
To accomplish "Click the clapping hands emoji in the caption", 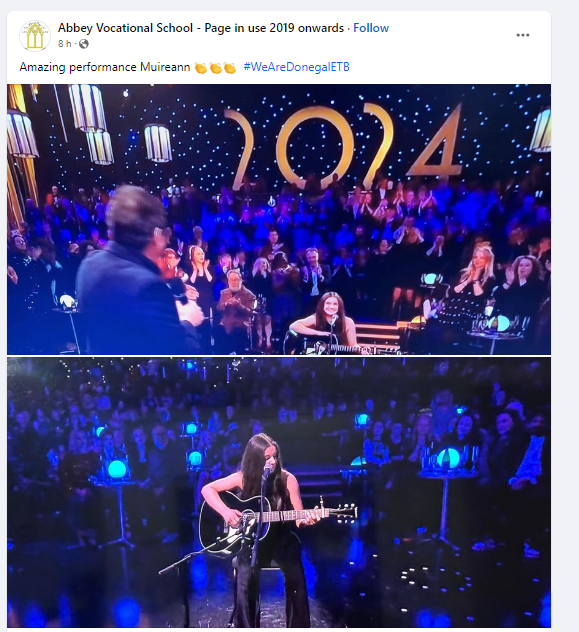I will (x=215, y=68).
